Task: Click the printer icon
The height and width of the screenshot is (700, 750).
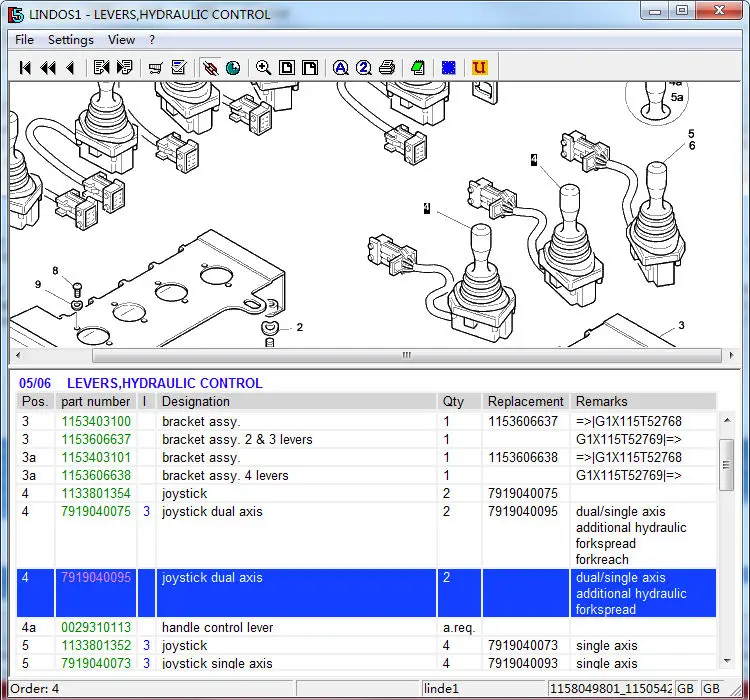Action: pos(387,67)
